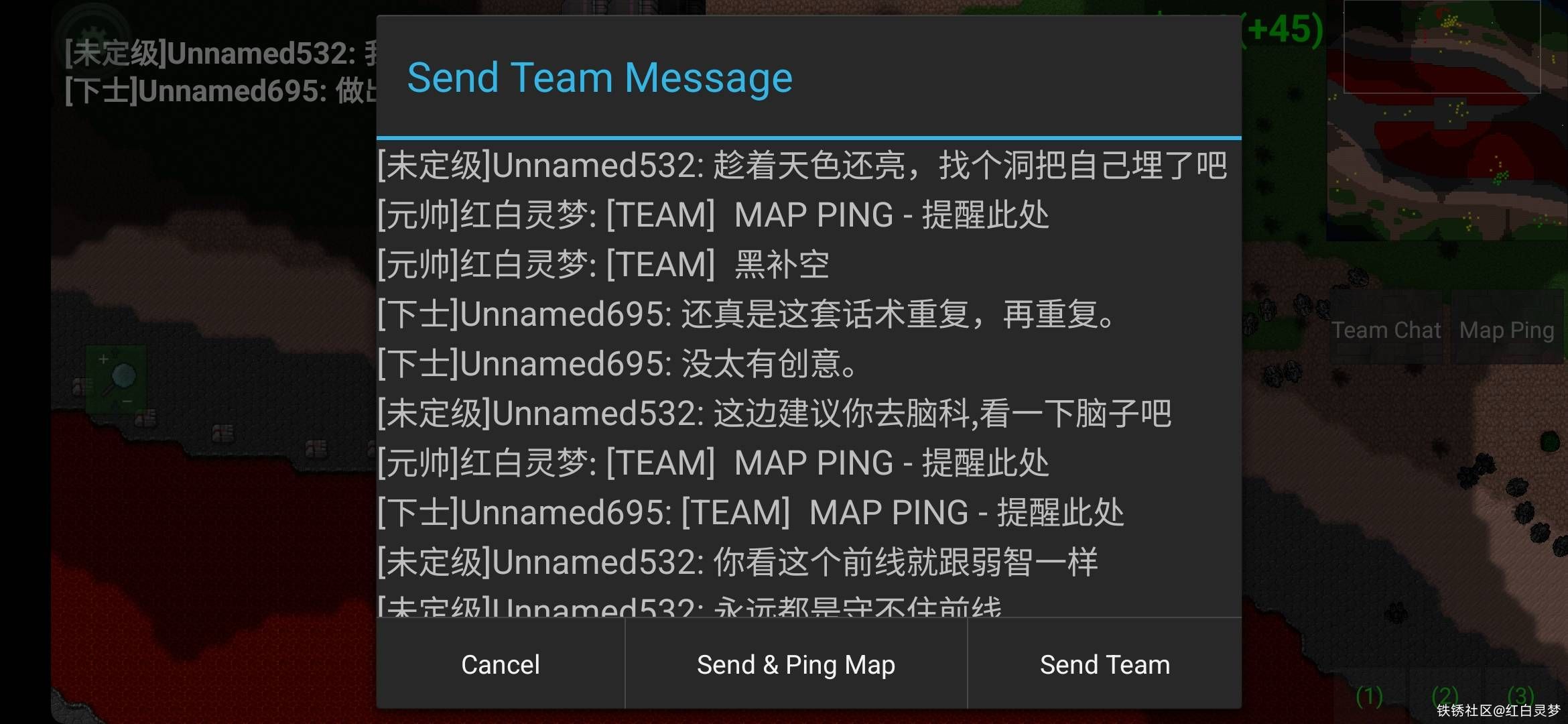Viewport: 1568px width, 724px height.
Task: Click the Send & Ping Map button
Action: pos(796,664)
